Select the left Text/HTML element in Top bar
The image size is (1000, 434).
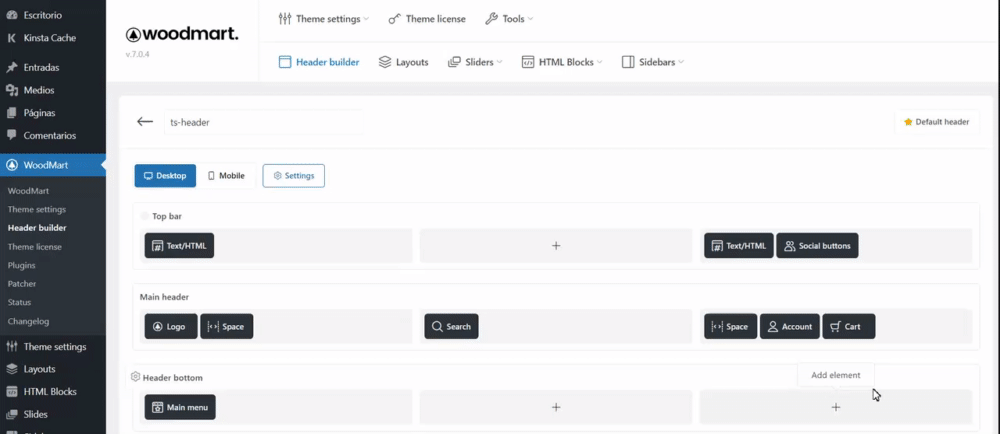click(x=179, y=245)
